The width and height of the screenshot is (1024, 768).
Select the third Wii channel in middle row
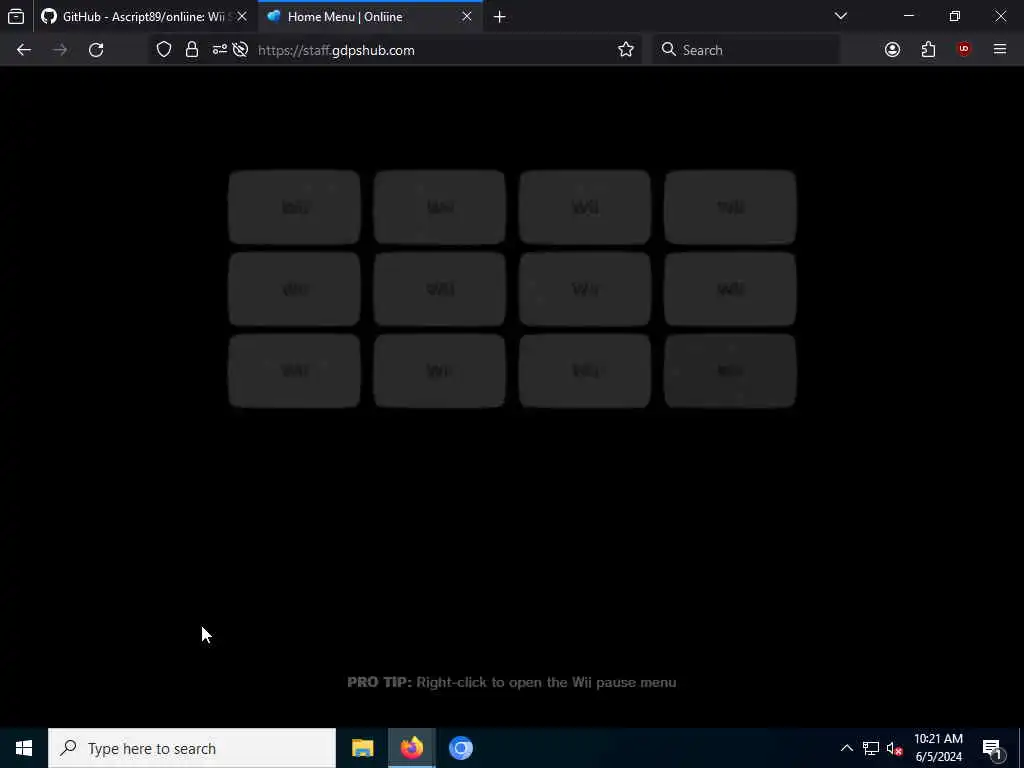[584, 289]
